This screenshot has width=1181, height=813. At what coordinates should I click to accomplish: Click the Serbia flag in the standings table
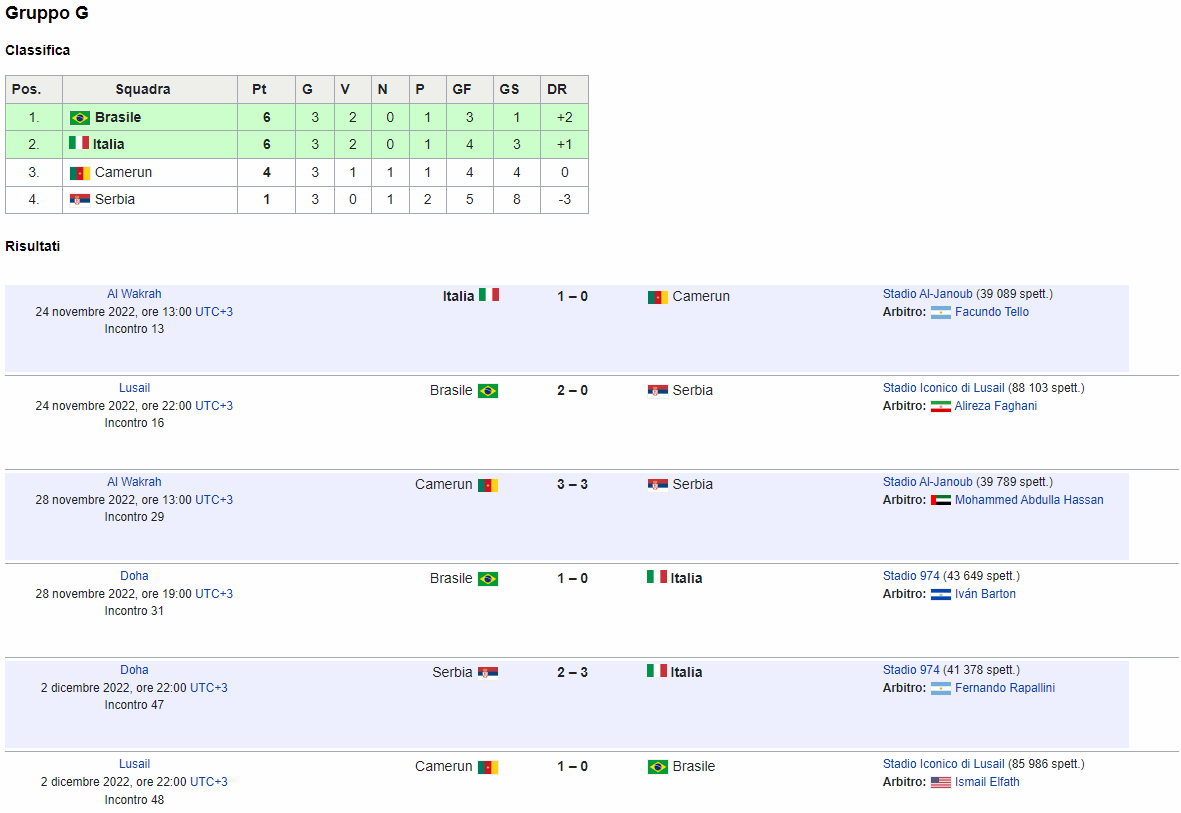tap(80, 200)
